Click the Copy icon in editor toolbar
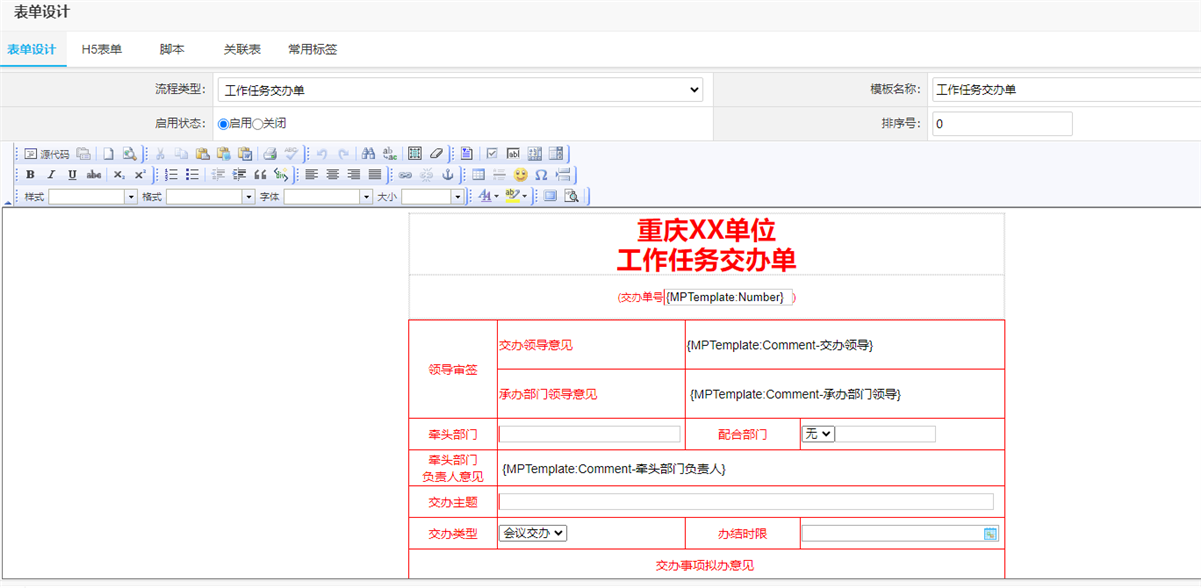Image resolution: width=1201 pixels, height=588 pixels. point(181,154)
